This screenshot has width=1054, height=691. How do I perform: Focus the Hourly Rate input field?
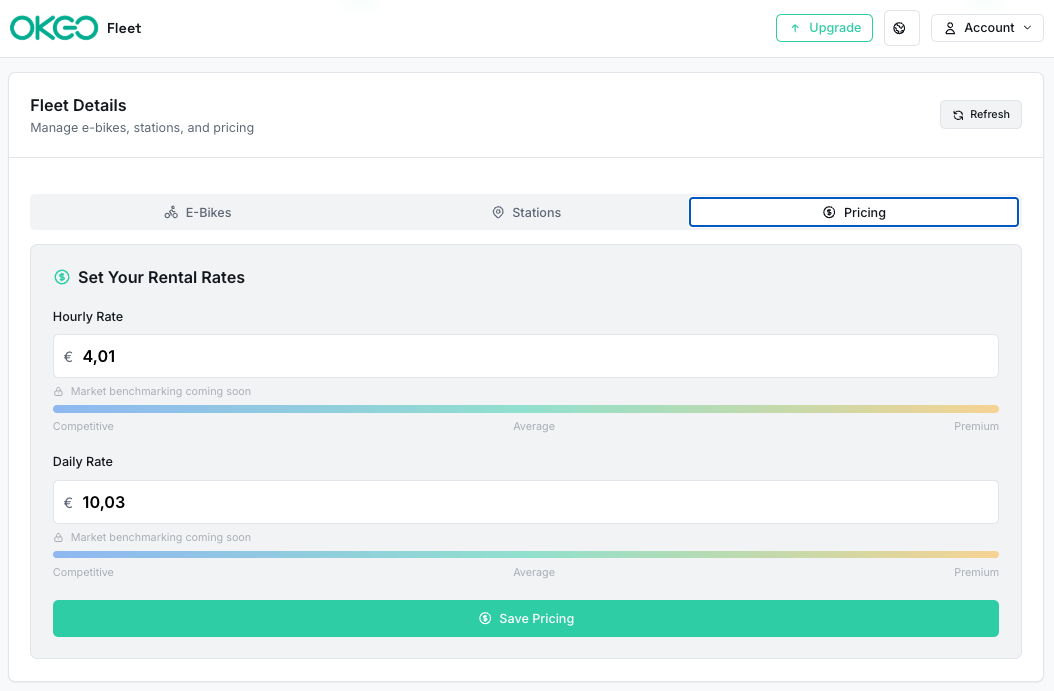click(x=525, y=357)
